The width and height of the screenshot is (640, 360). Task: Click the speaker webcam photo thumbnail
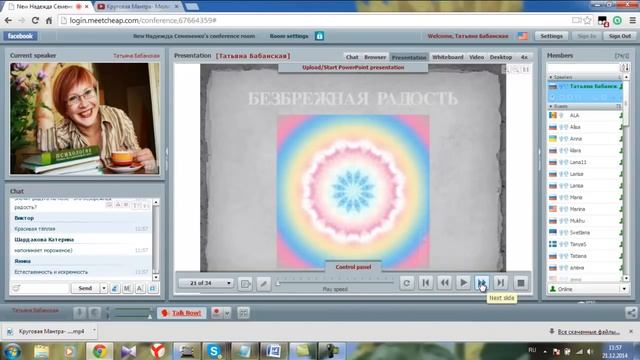(84, 118)
